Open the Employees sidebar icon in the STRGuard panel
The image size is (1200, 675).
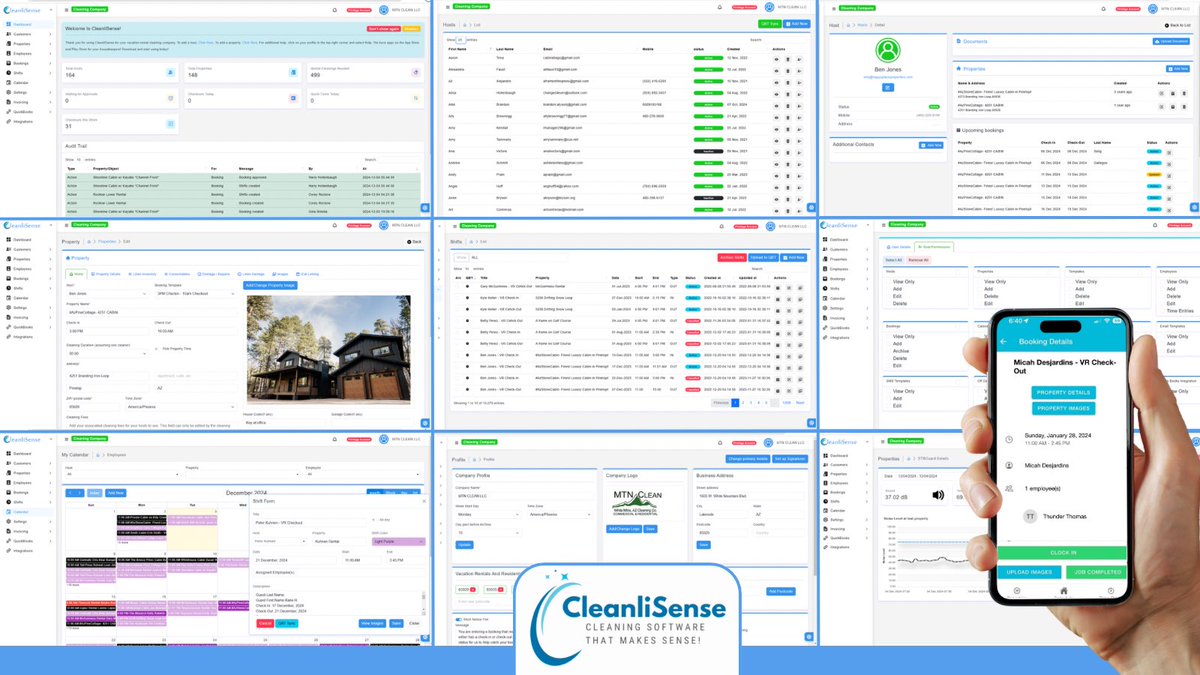point(825,483)
